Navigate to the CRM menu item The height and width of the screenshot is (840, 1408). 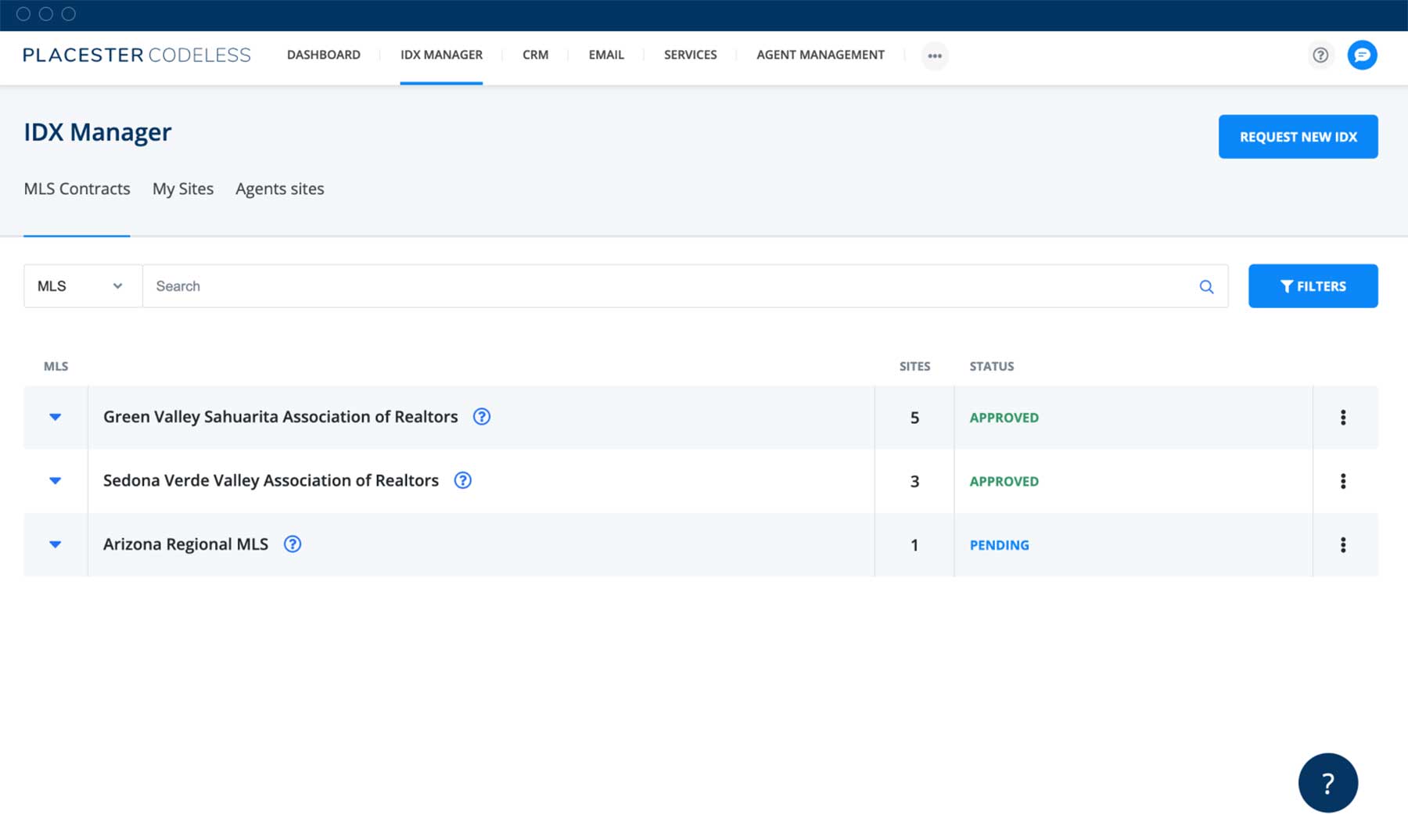click(535, 55)
